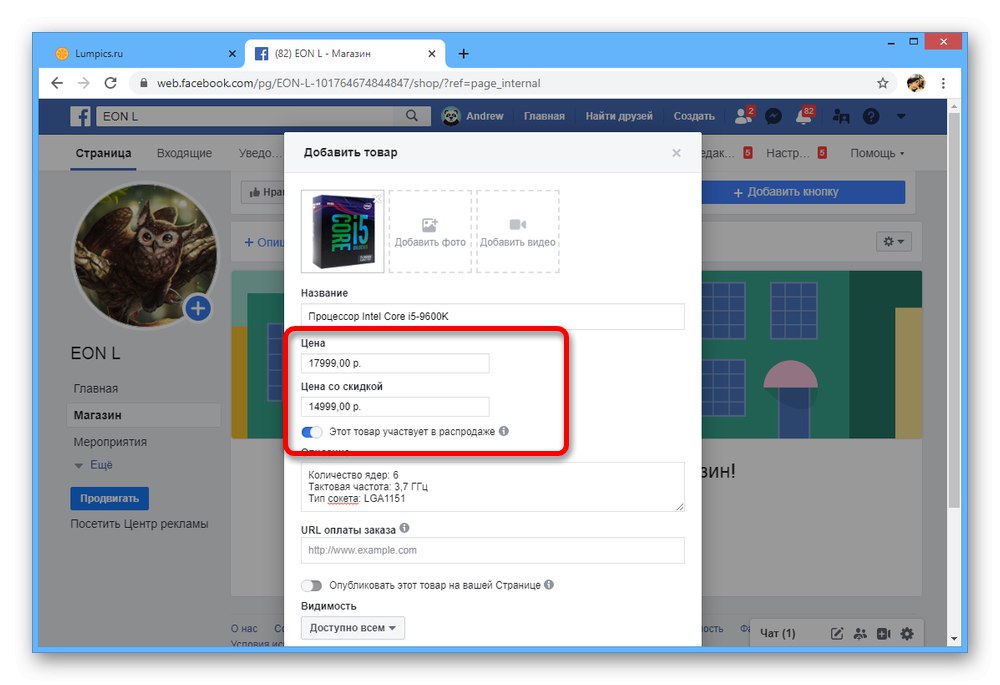Click info icon beside URL оплаты заказа
The image size is (1000, 685).
click(x=404, y=529)
